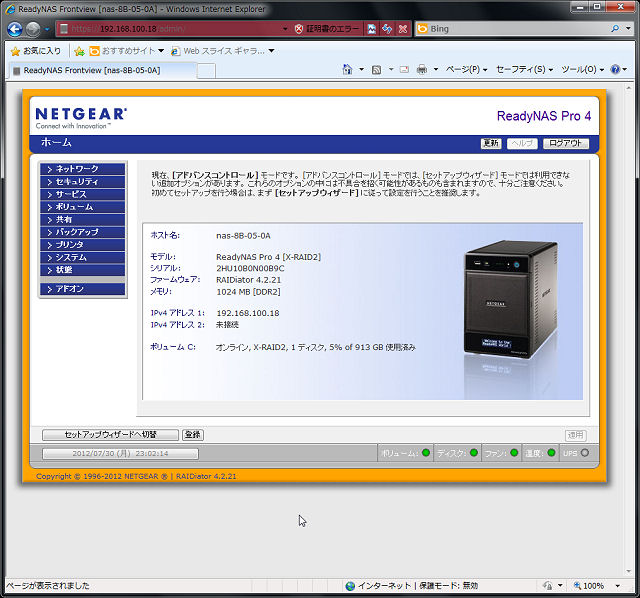Screen dimensions: 640x598
Task: Expand the サービス sidebar menu
Action: pyautogui.click(x=82, y=194)
